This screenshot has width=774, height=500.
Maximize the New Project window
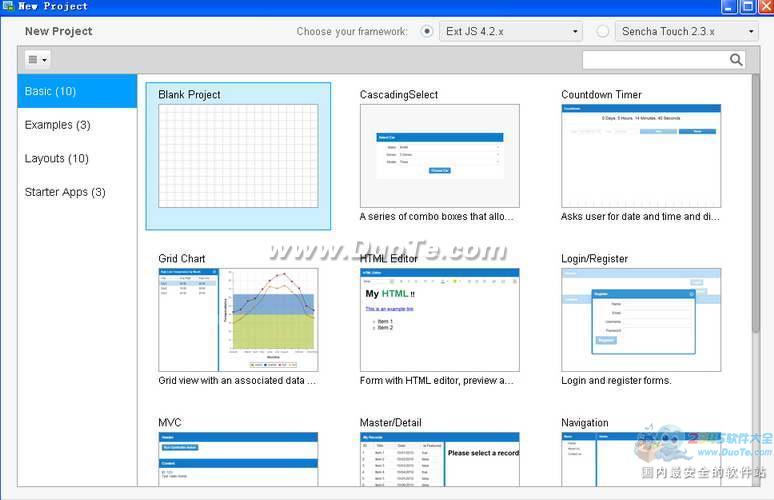tap(748, 7)
